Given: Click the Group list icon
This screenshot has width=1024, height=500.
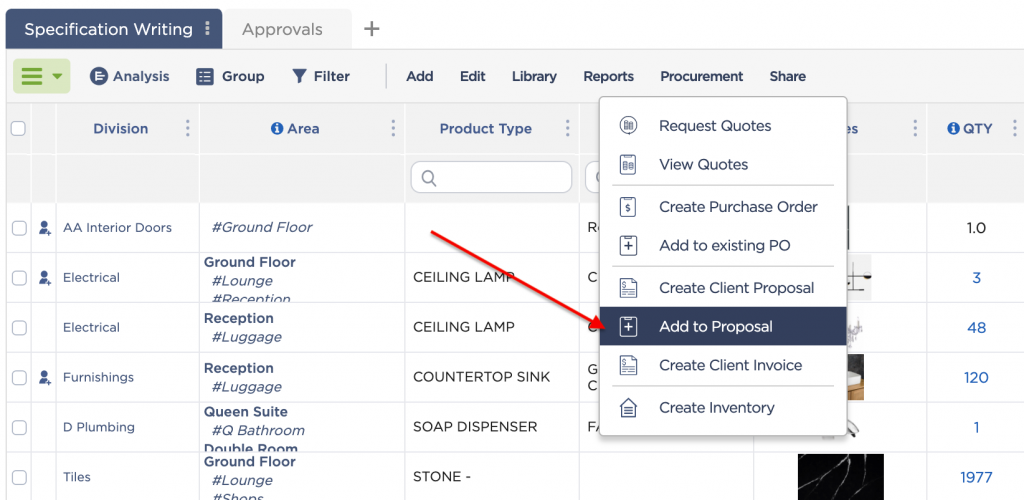Looking at the screenshot, I should tap(205, 76).
